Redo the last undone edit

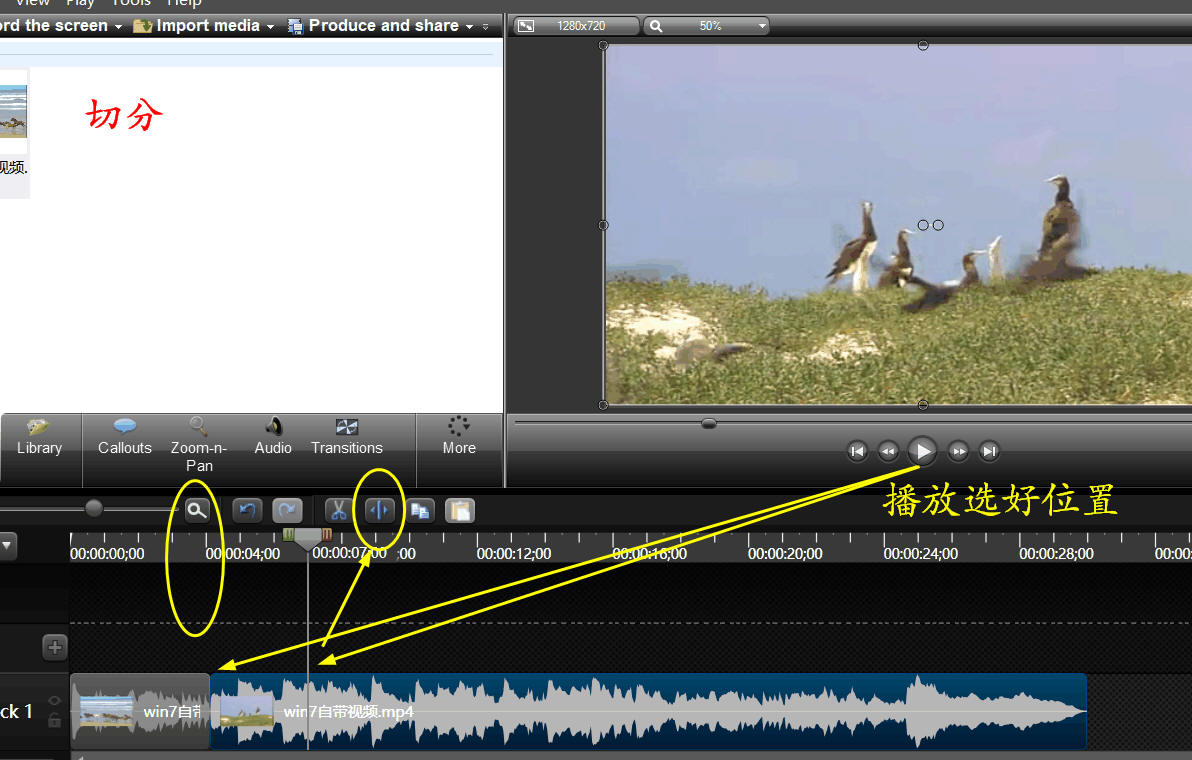[287, 510]
